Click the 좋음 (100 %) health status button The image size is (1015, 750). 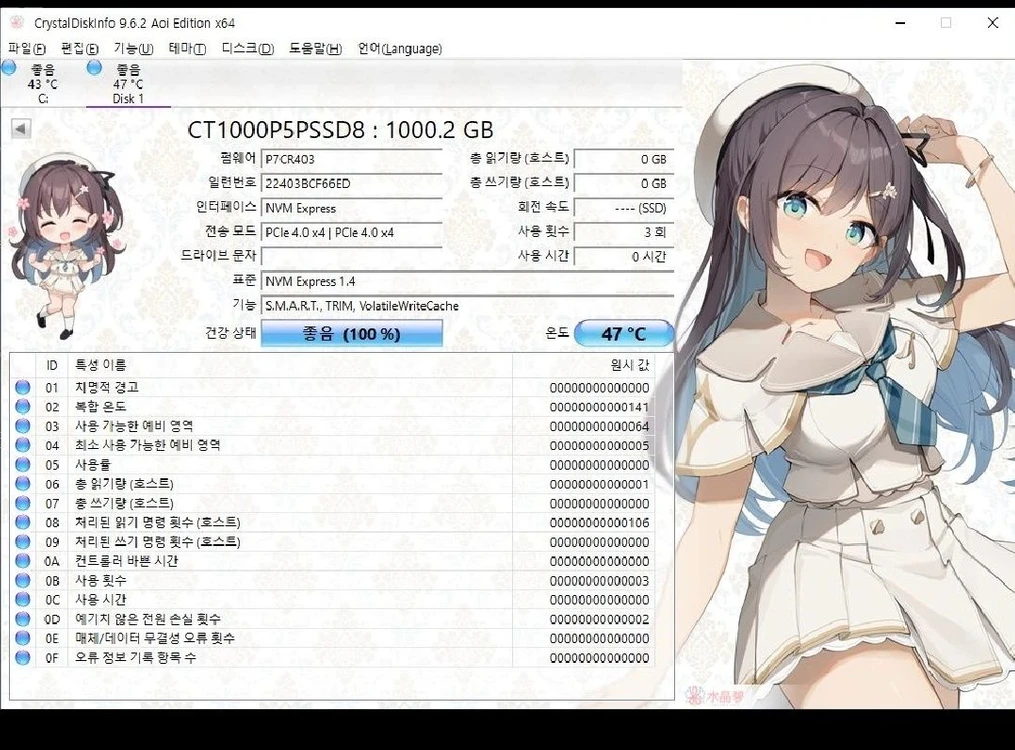(351, 334)
